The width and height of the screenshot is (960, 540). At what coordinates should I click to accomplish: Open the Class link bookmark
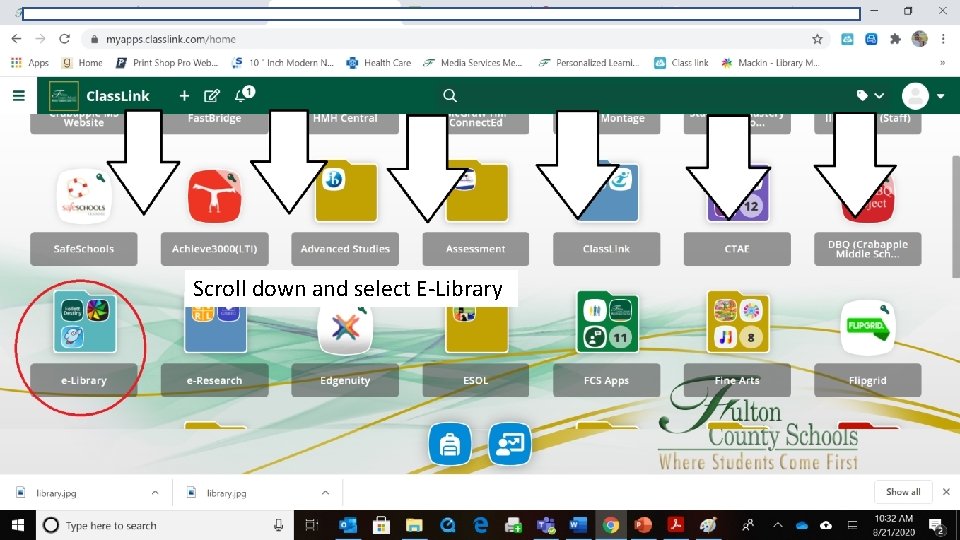pos(681,62)
